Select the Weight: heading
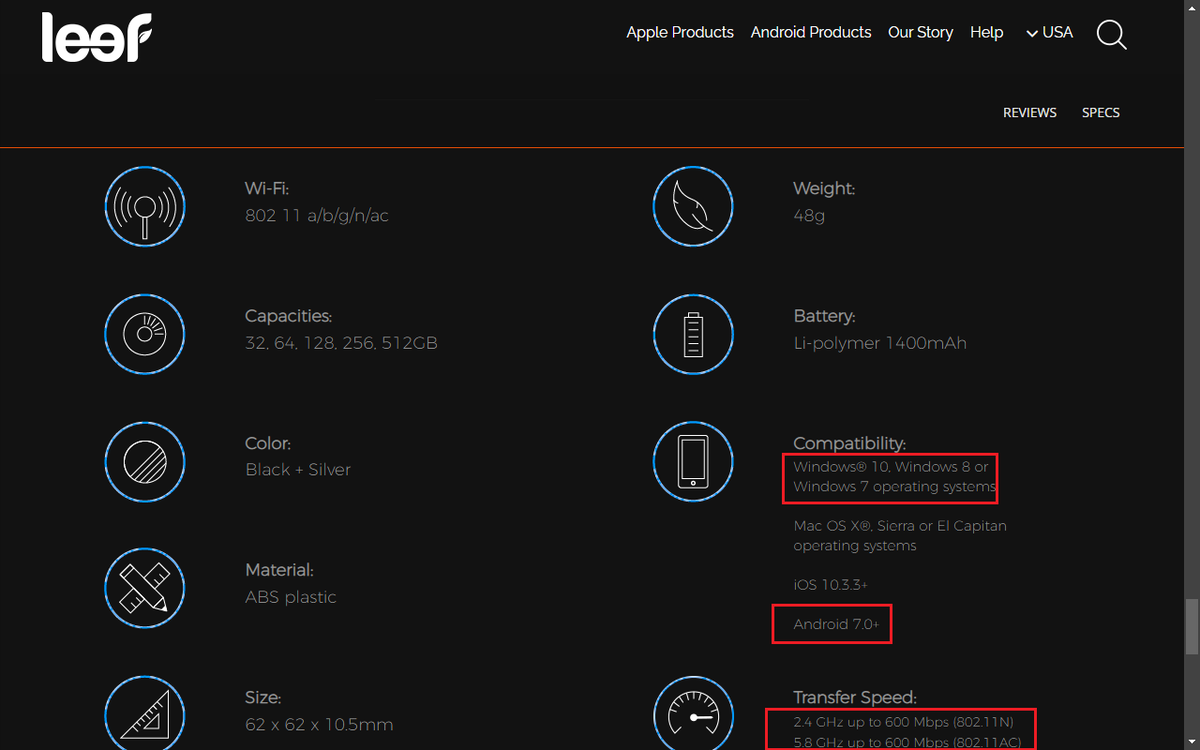Viewport: 1200px width, 750px height. coord(824,188)
